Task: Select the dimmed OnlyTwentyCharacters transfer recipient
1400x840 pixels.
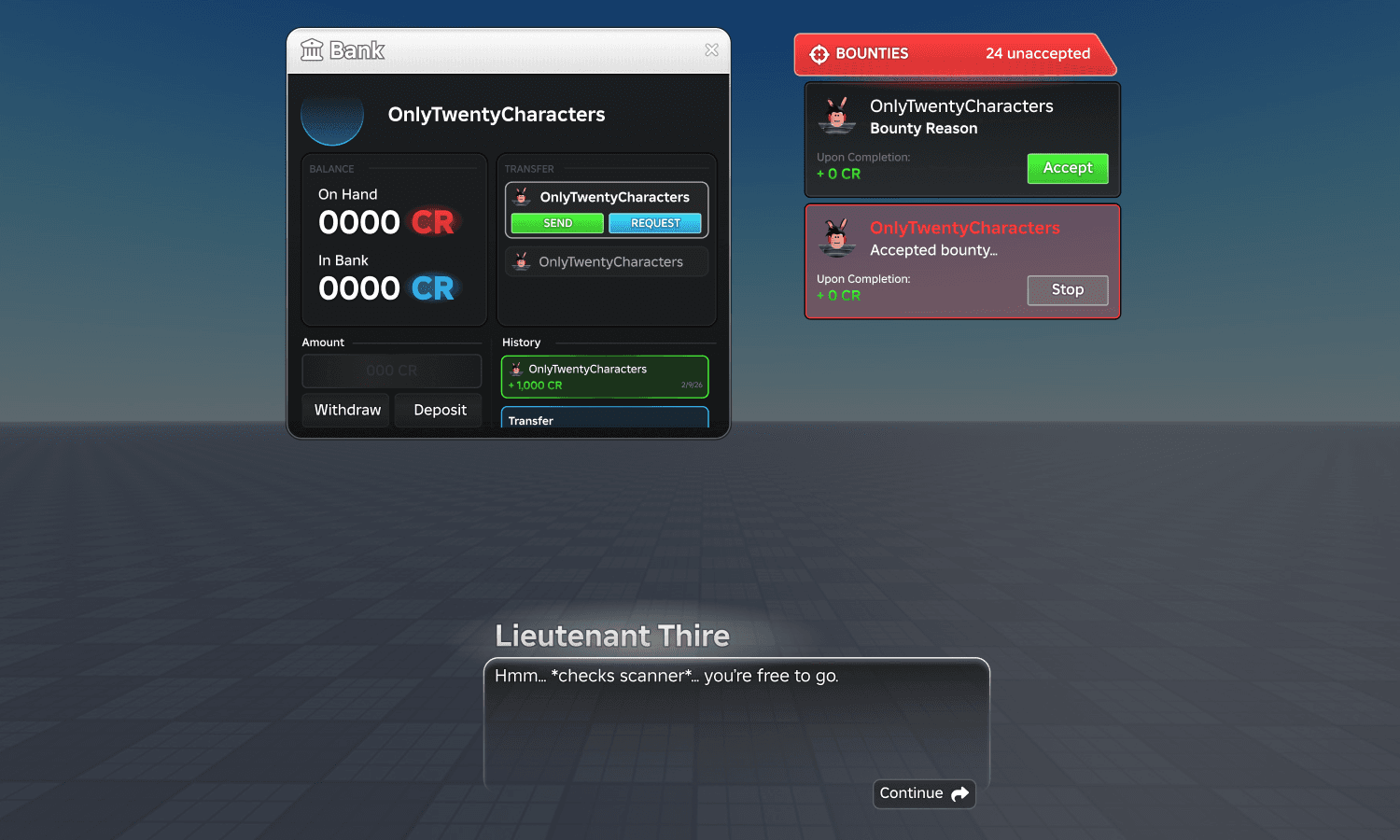Action: tap(607, 262)
